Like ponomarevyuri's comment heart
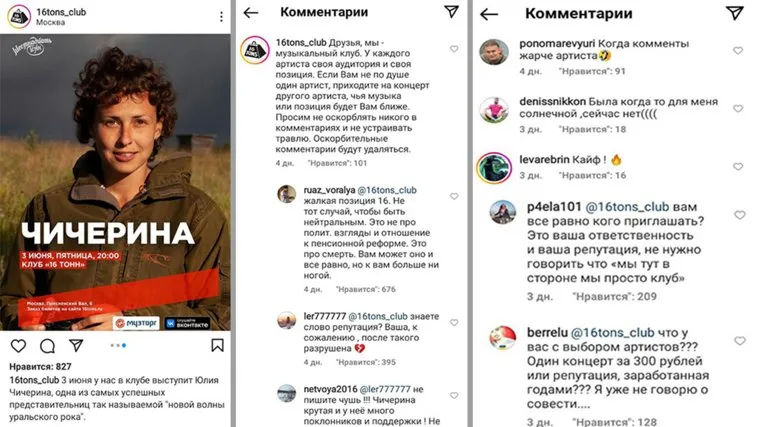Screen dimensions: 760x427 coord(738,50)
